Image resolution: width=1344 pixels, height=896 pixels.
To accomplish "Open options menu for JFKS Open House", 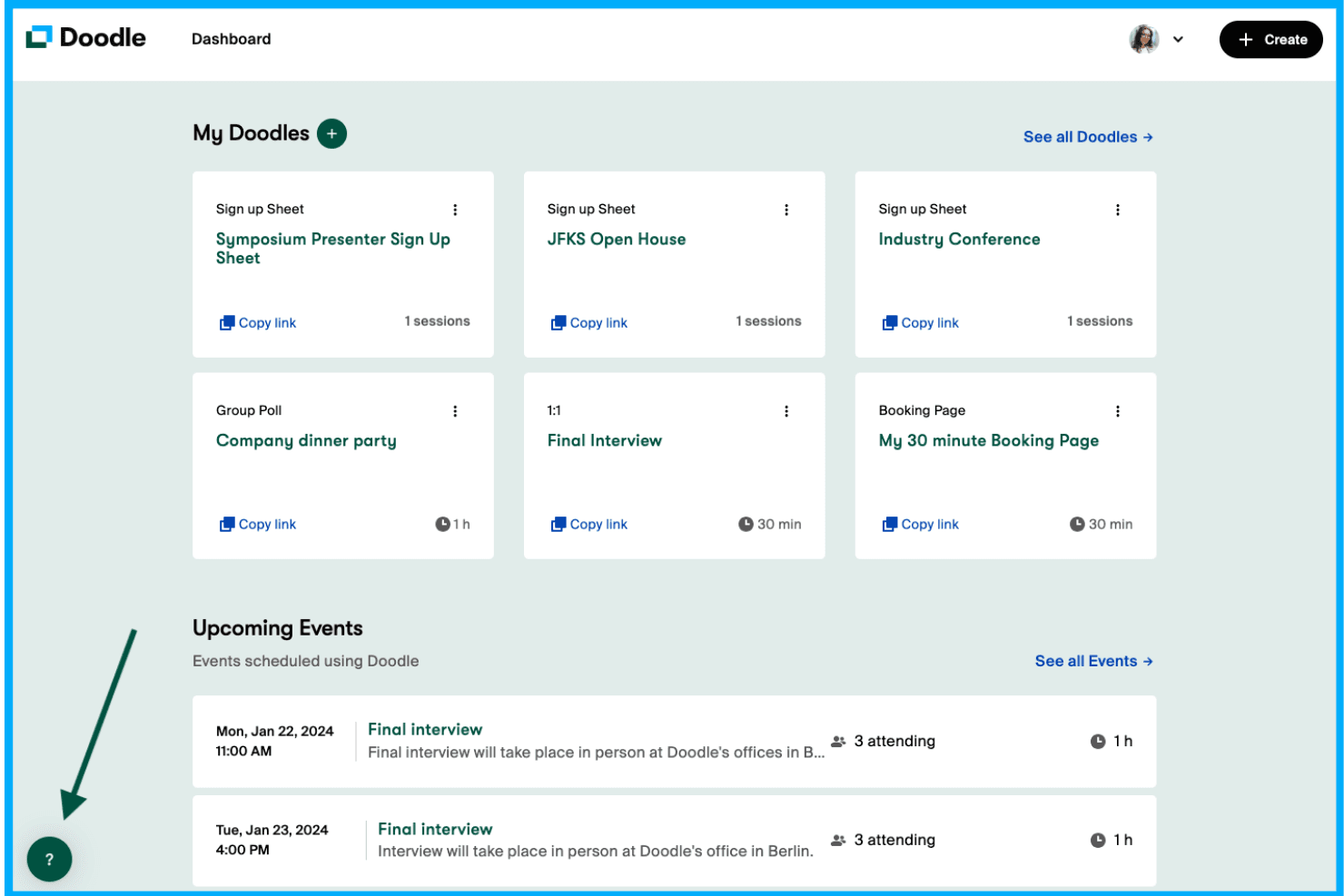I will [x=786, y=210].
